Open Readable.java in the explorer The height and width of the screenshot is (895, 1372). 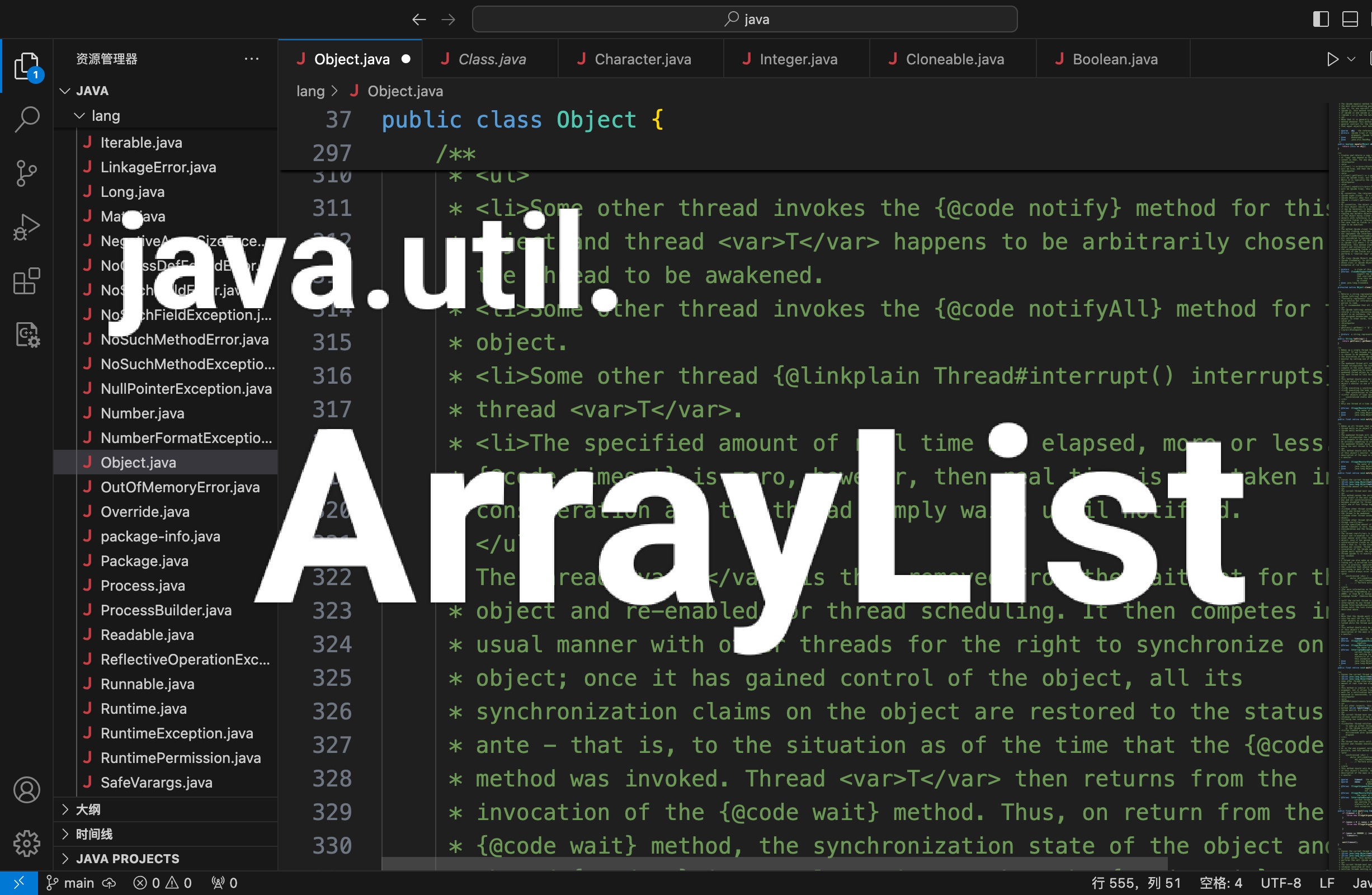tap(166, 634)
